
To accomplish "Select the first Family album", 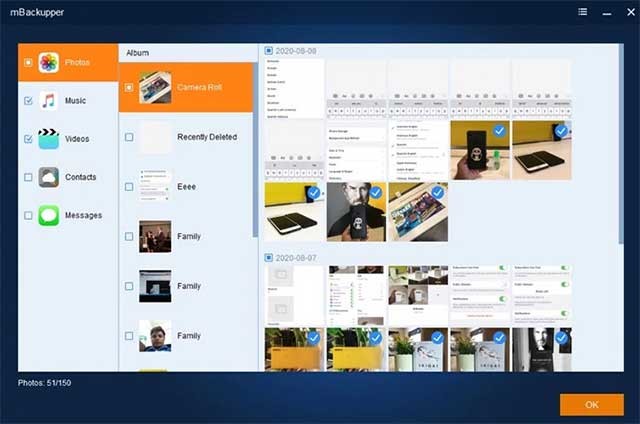I will pos(189,237).
